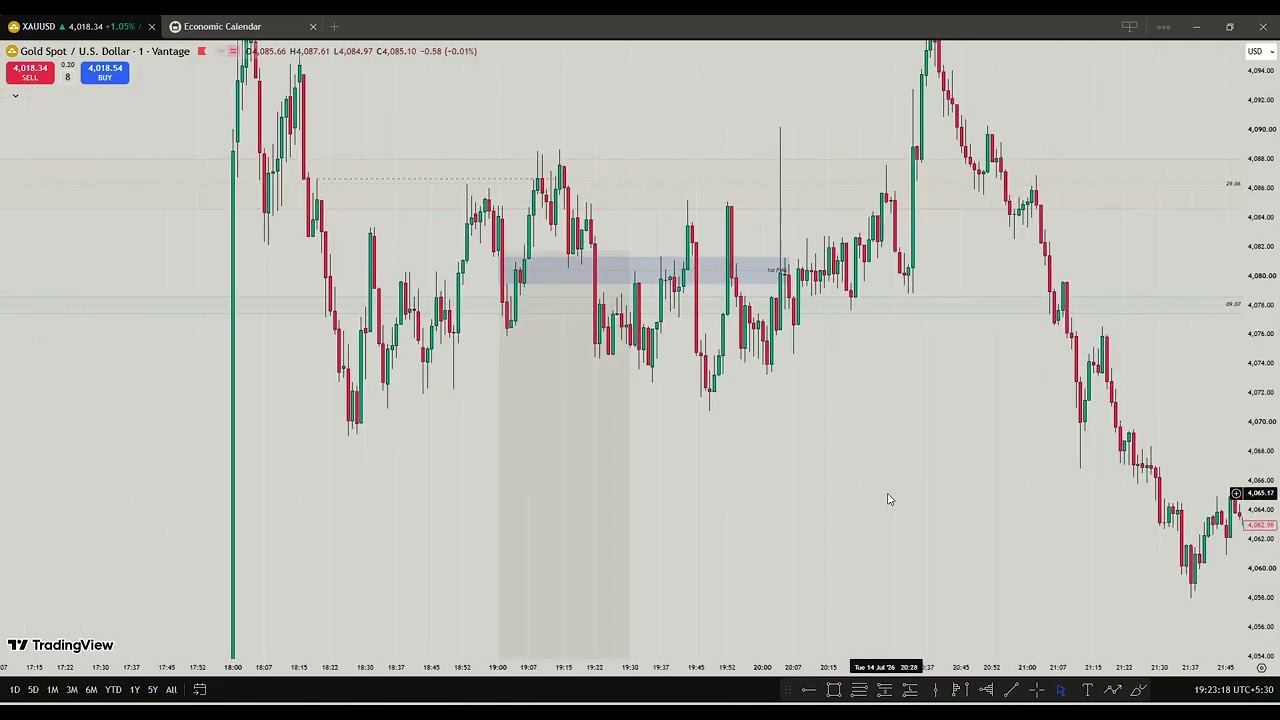Open the USD currency dropdown
The height and width of the screenshot is (720, 1280).
1260,51
